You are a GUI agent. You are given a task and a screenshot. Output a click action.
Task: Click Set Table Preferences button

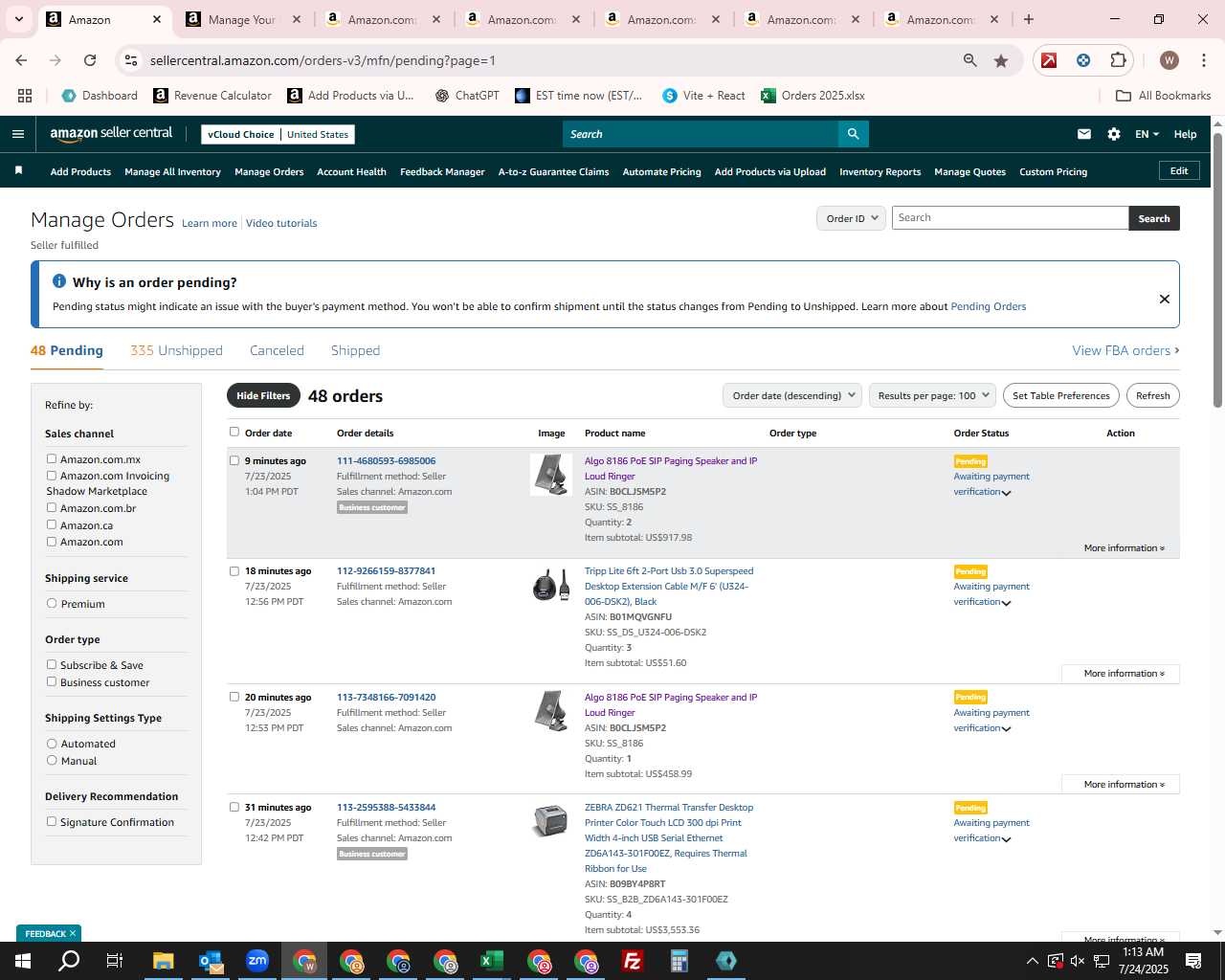point(1060,395)
